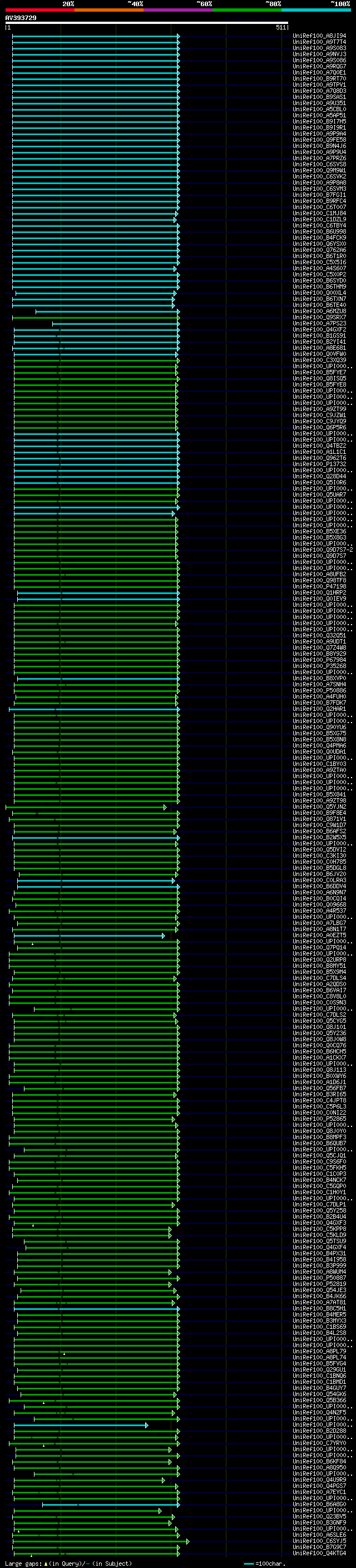Screen dimensions: 356x1568
Task: Open hit UniRef100_A8JI94
Action: pyautogui.click(x=319, y=36)
